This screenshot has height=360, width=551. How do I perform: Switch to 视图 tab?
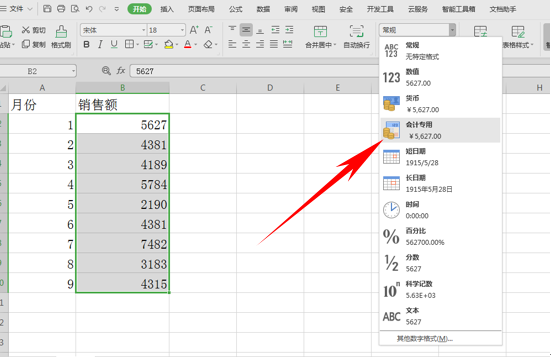tap(318, 9)
